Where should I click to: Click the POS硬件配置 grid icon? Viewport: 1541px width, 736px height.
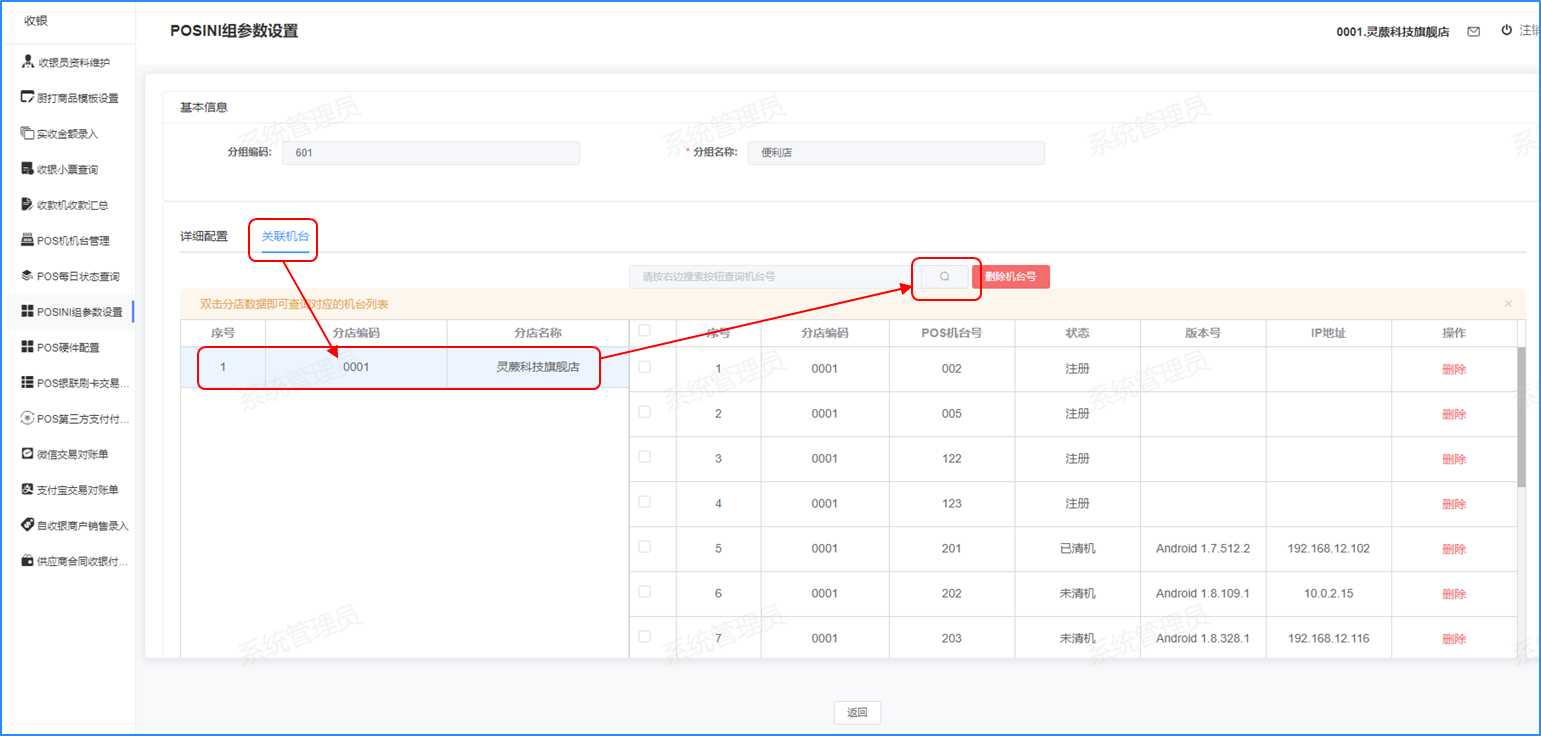click(28, 347)
